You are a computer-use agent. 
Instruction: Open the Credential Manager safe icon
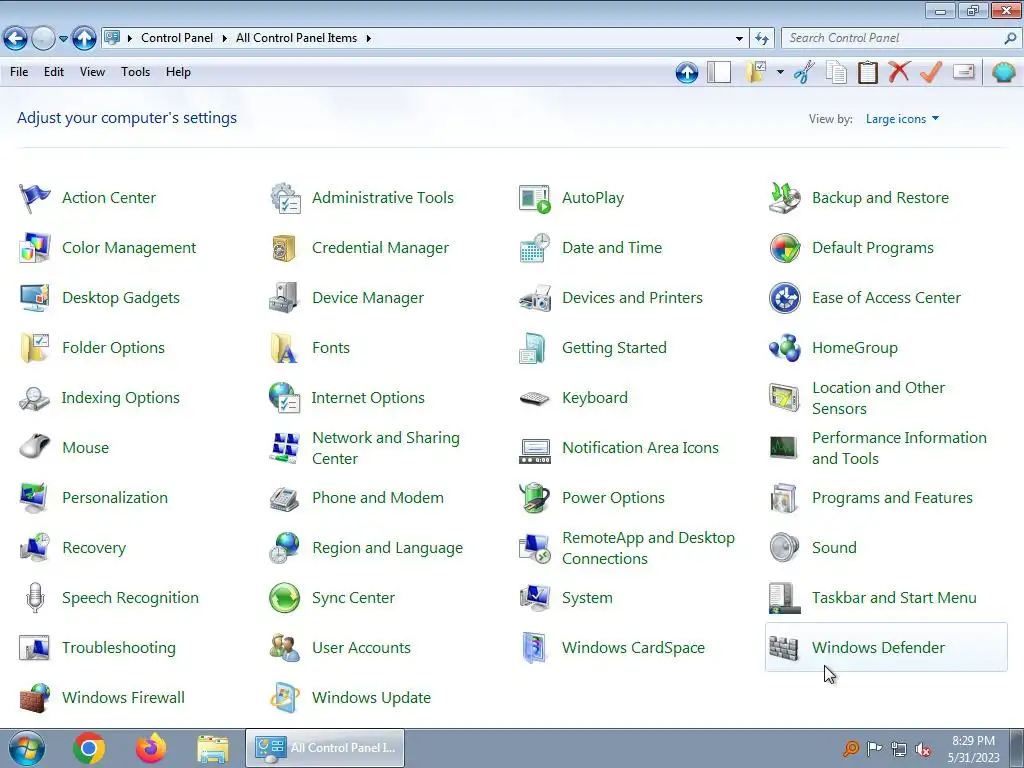click(284, 248)
